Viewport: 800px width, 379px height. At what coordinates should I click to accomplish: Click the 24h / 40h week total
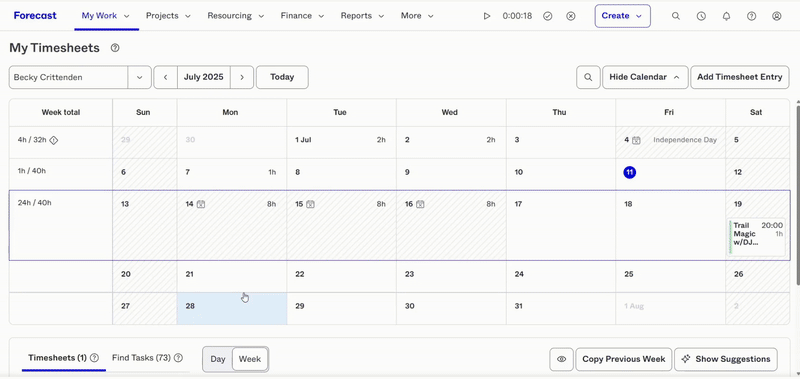[x=35, y=203]
